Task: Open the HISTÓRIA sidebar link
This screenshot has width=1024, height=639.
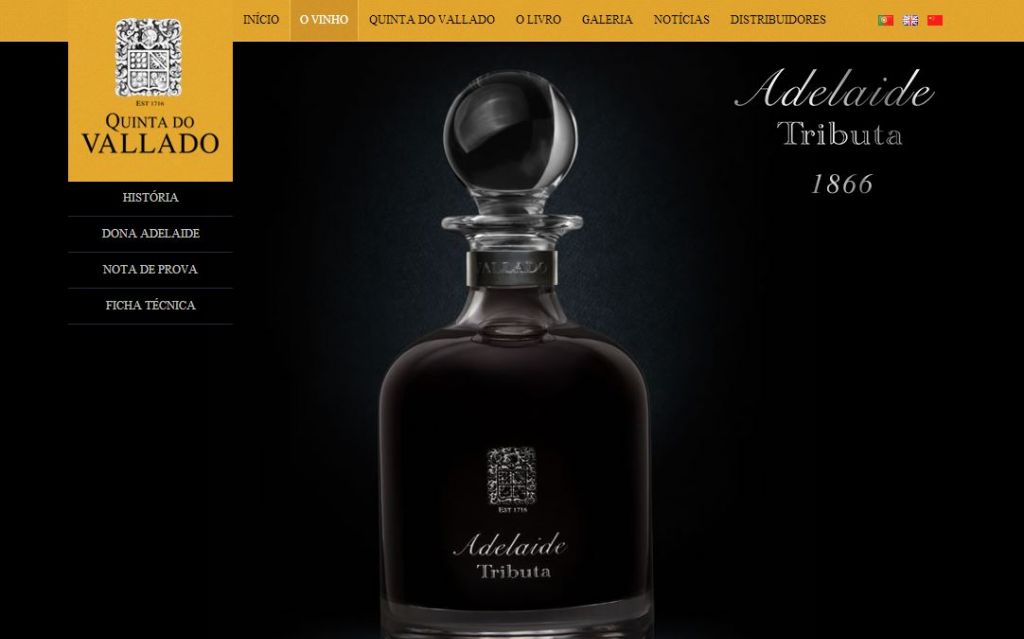Action: 150,197
